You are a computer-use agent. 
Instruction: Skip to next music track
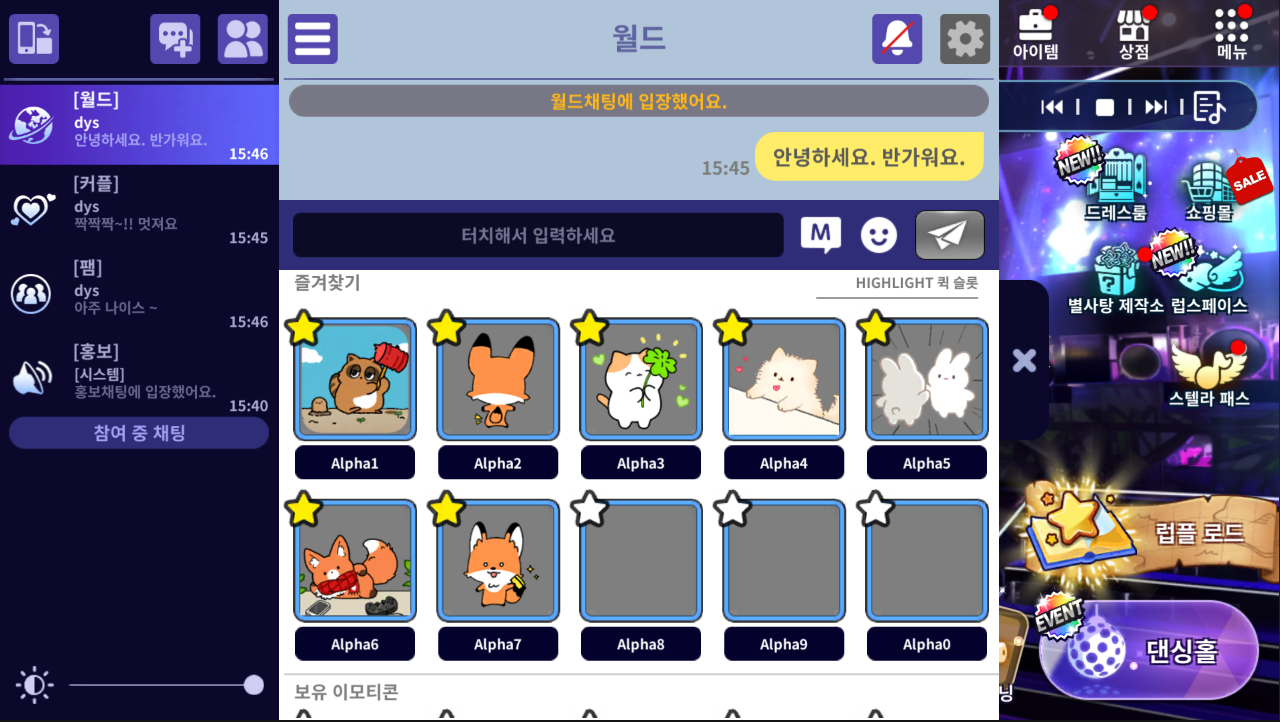click(x=1156, y=107)
